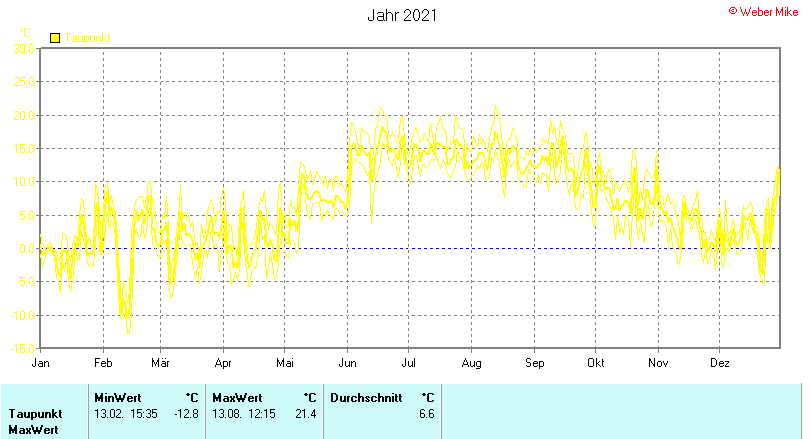Click the Nov month label
This screenshot has width=810, height=439.
(658, 363)
